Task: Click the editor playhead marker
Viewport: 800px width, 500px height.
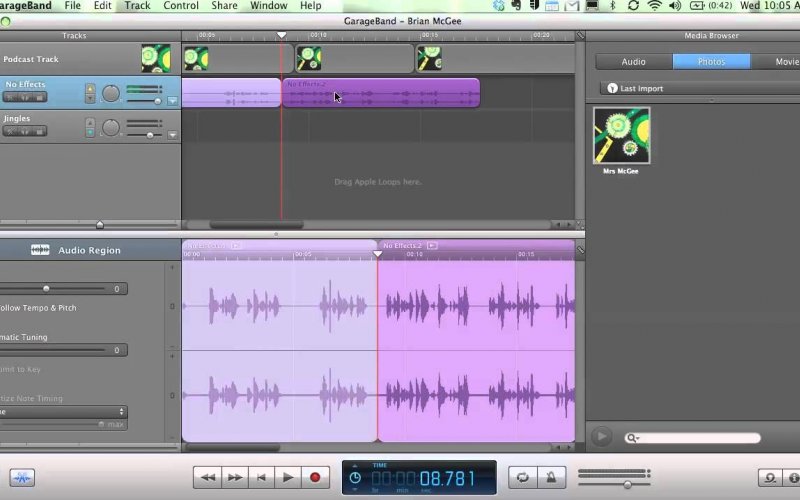Action: coord(378,254)
